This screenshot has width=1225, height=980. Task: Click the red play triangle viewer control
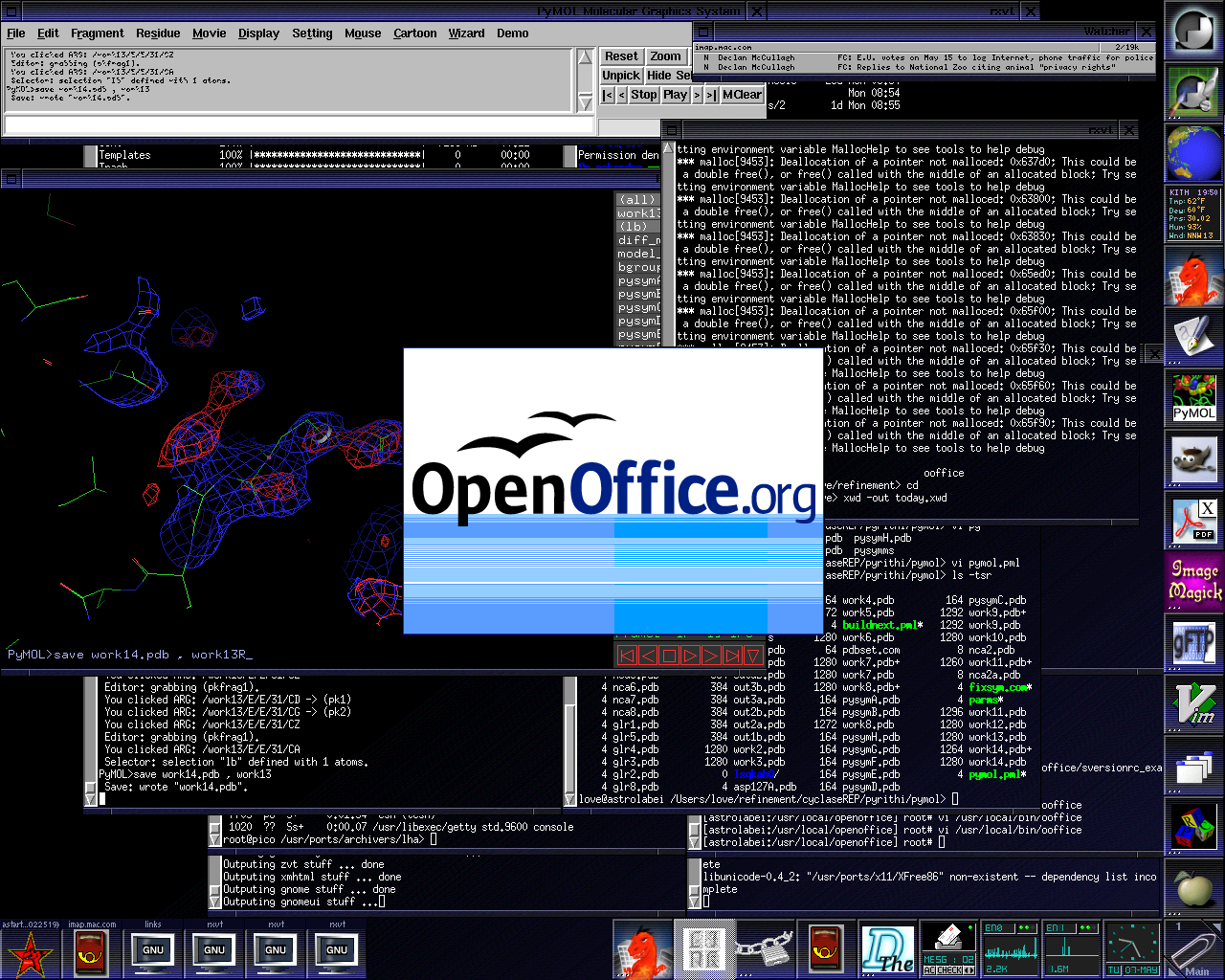[x=690, y=656]
